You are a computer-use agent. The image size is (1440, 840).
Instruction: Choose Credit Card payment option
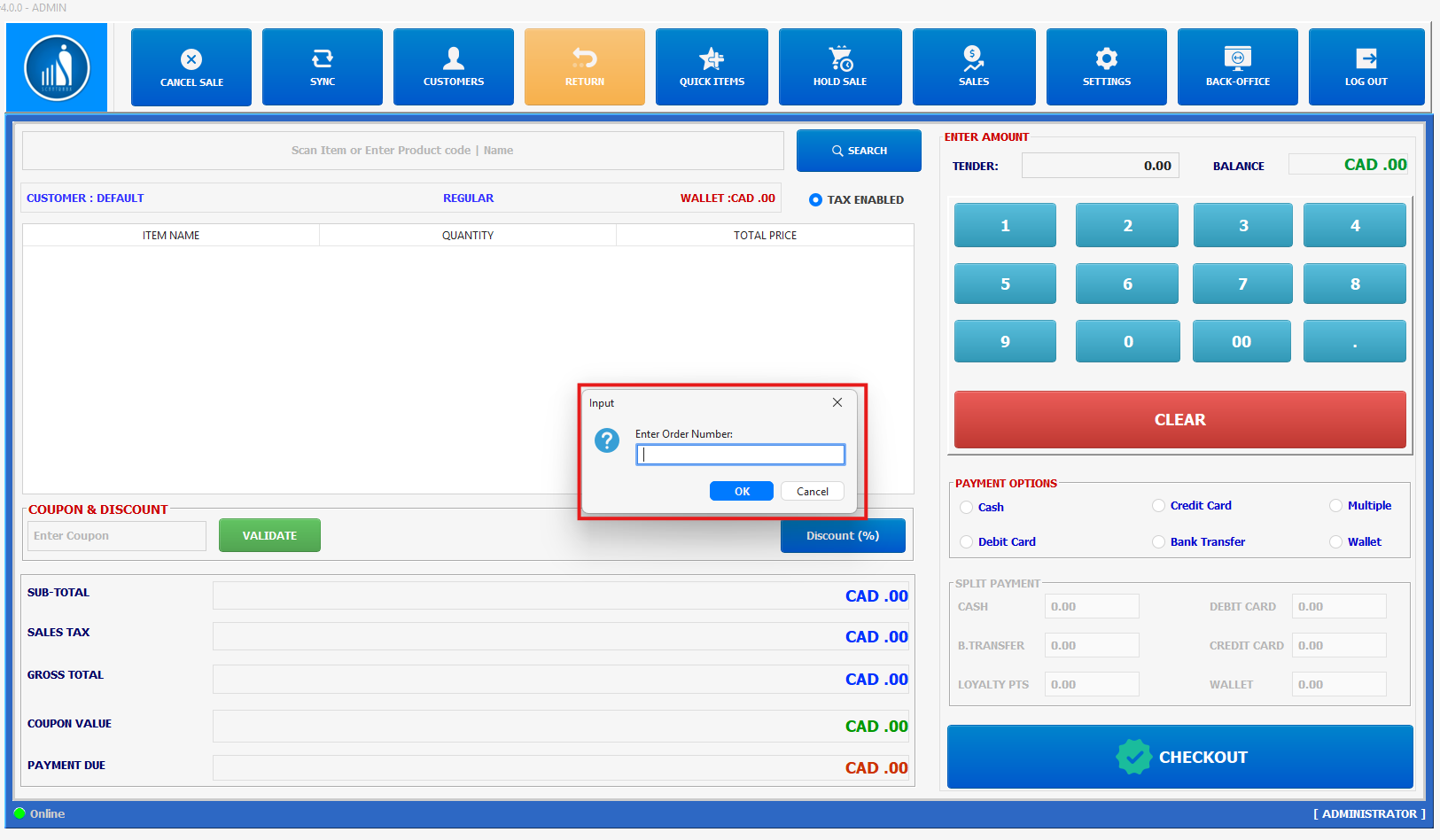(x=1159, y=506)
